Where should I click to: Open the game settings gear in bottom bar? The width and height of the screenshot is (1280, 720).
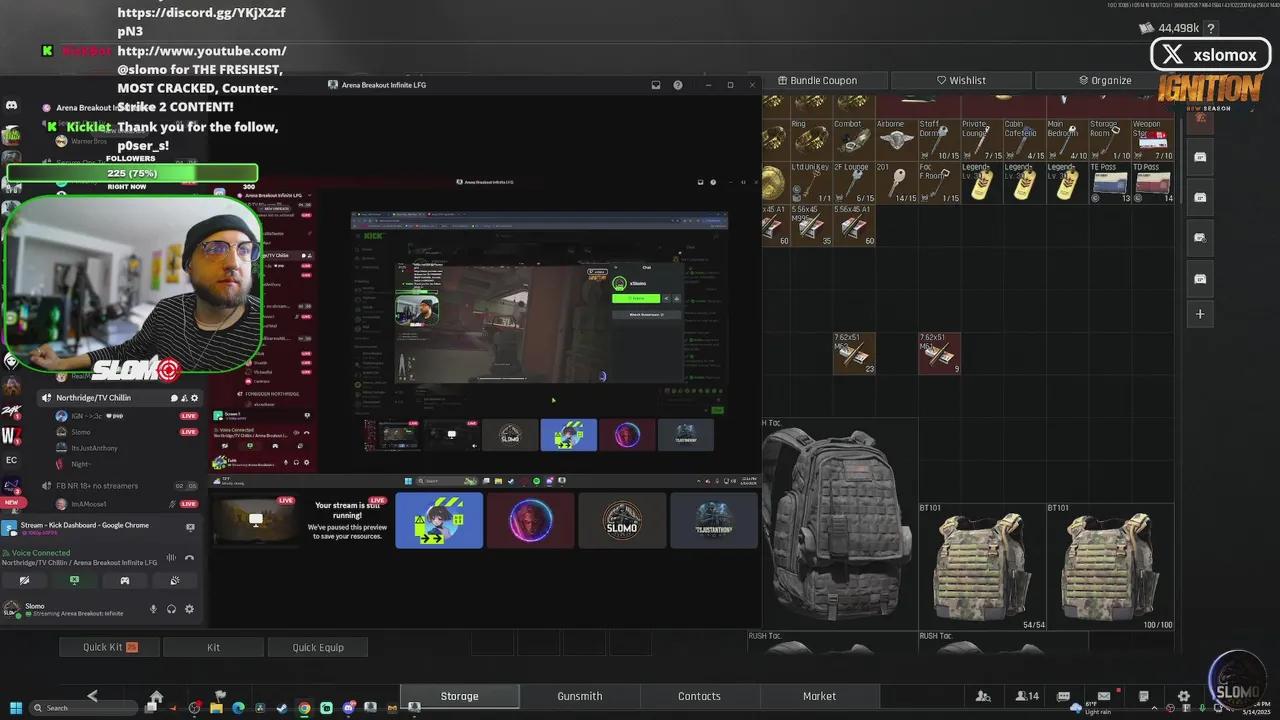[1183, 696]
